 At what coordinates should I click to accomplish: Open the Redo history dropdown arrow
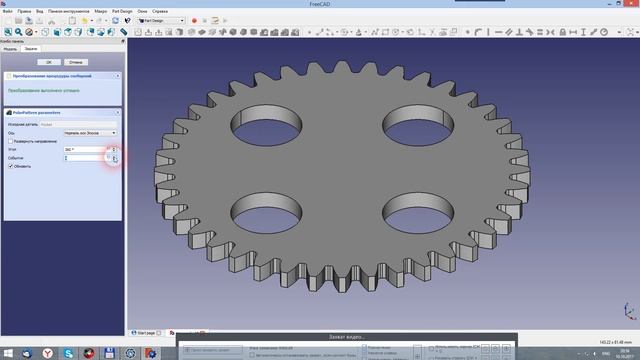pyautogui.click(x=106, y=21)
